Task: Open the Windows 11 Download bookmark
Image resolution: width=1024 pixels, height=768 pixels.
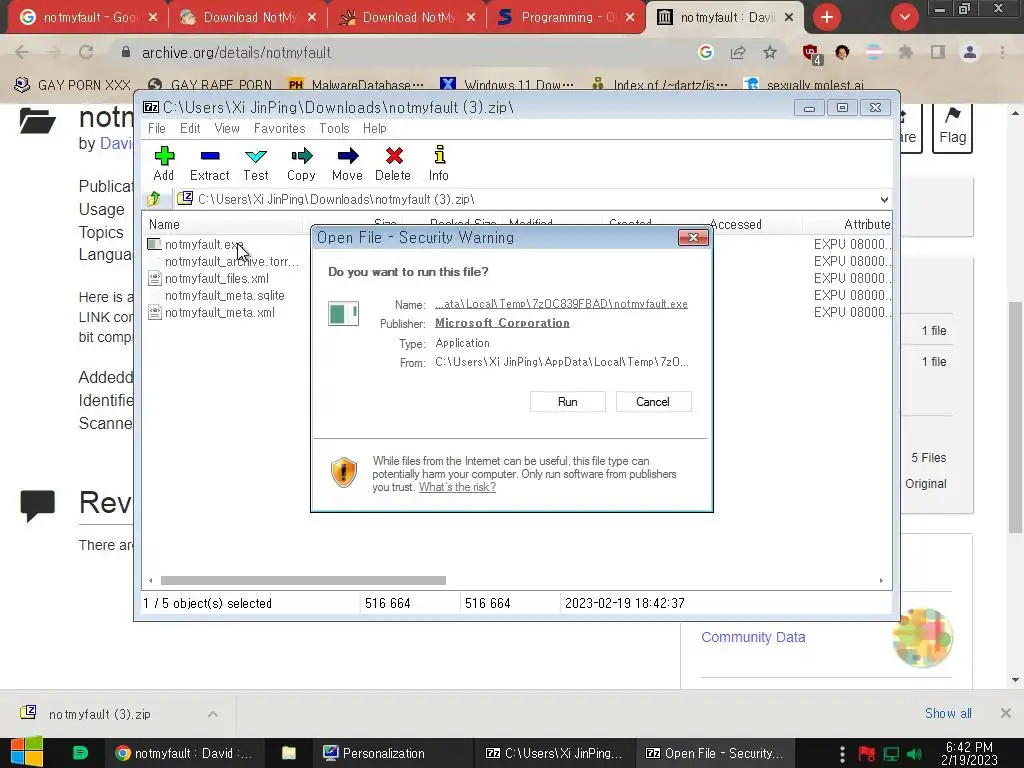Action: [507, 85]
